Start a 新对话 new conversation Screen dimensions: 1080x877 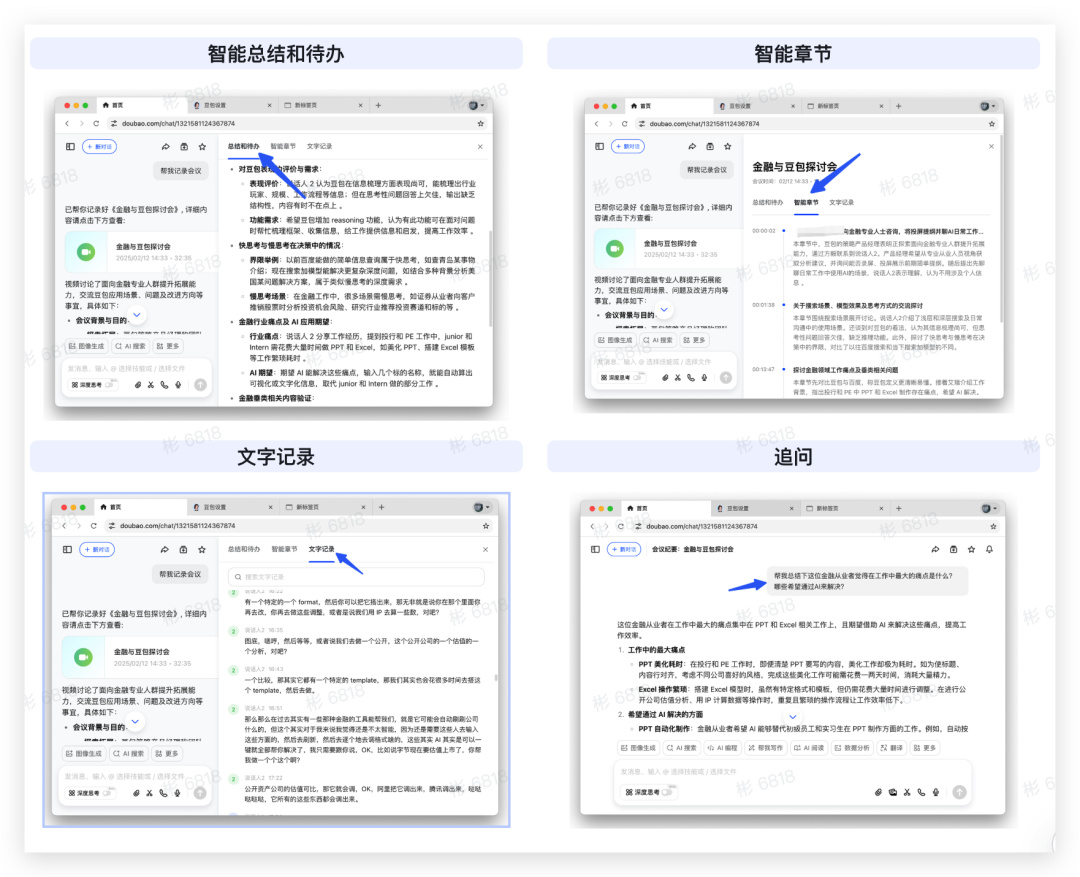pos(99,146)
